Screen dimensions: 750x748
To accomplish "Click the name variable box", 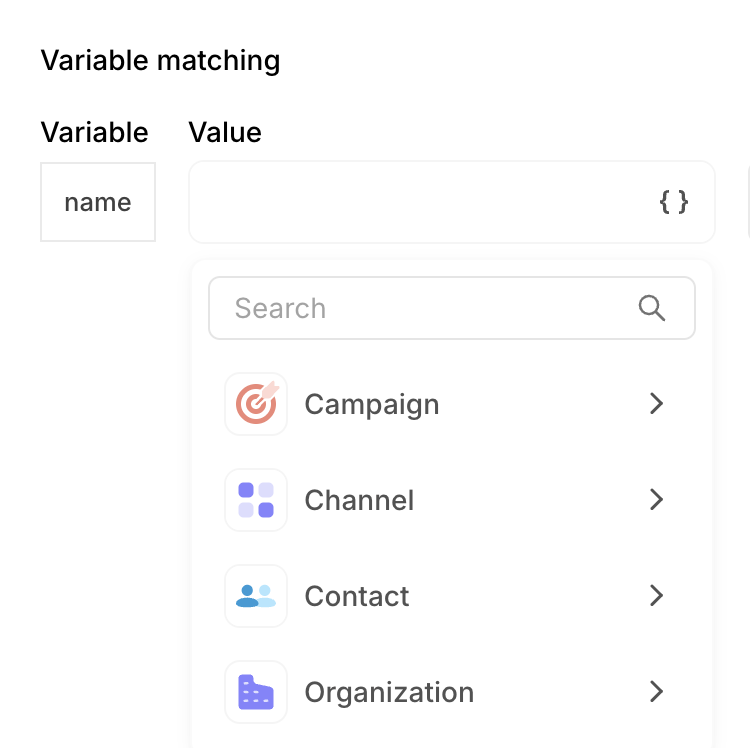I will 98,202.
